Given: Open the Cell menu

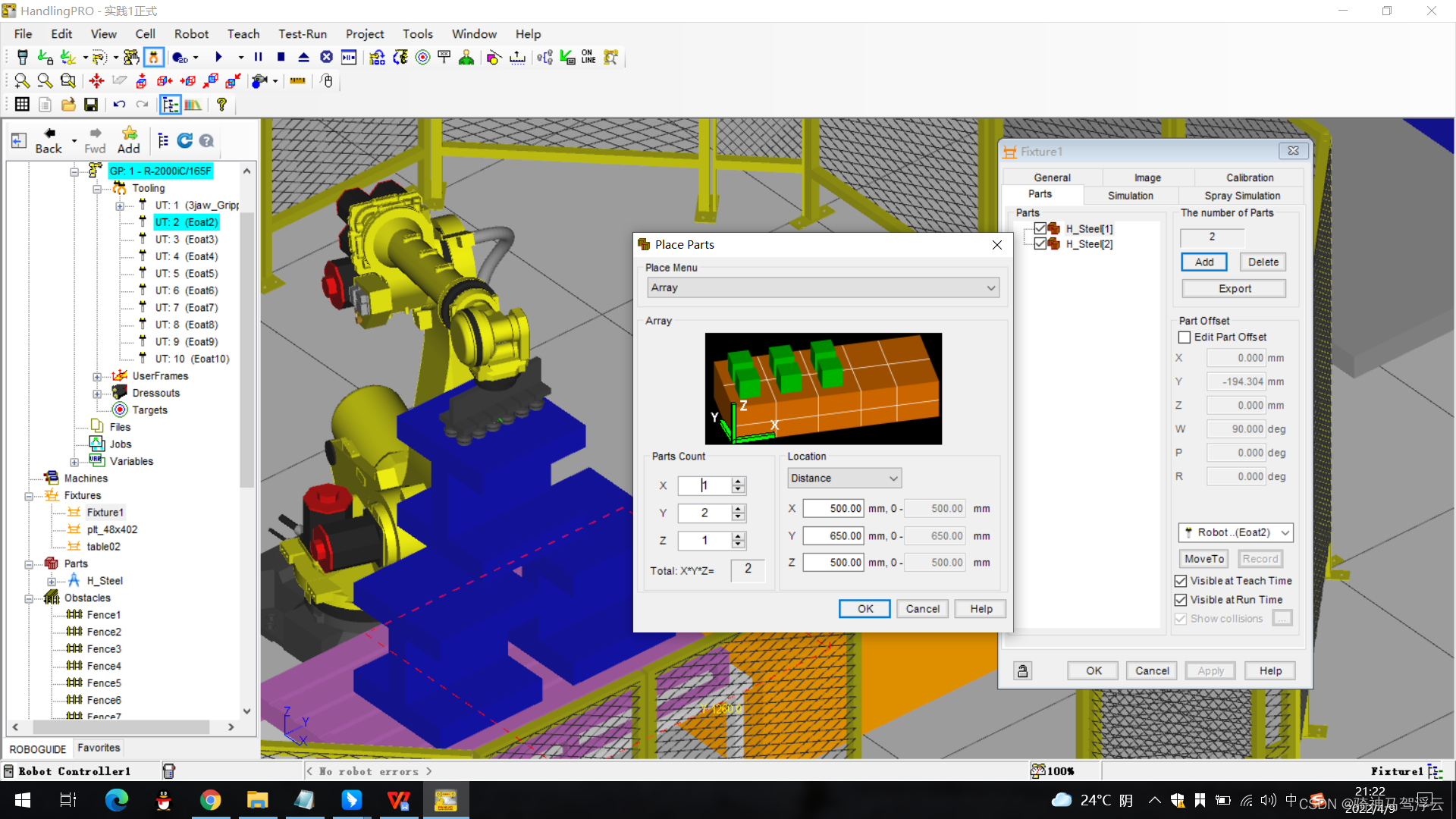Looking at the screenshot, I should [x=145, y=34].
